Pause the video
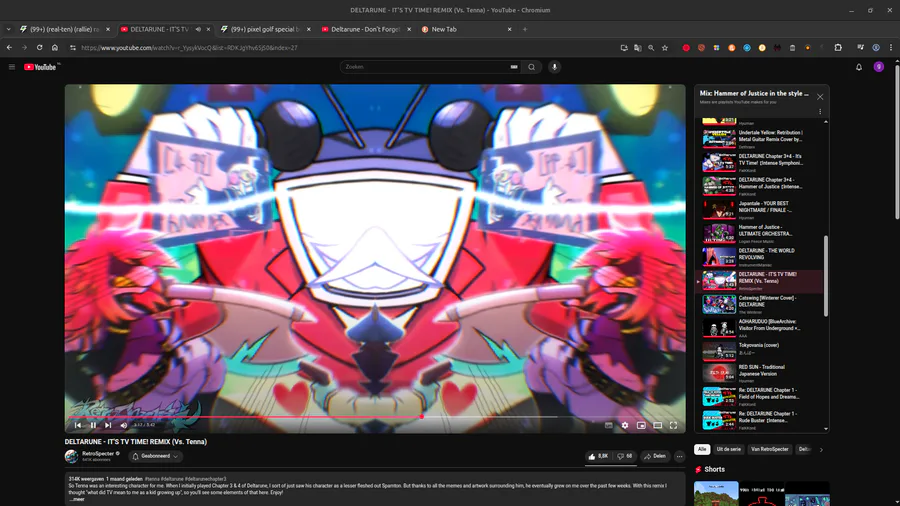The height and width of the screenshot is (506, 900). [x=93, y=425]
